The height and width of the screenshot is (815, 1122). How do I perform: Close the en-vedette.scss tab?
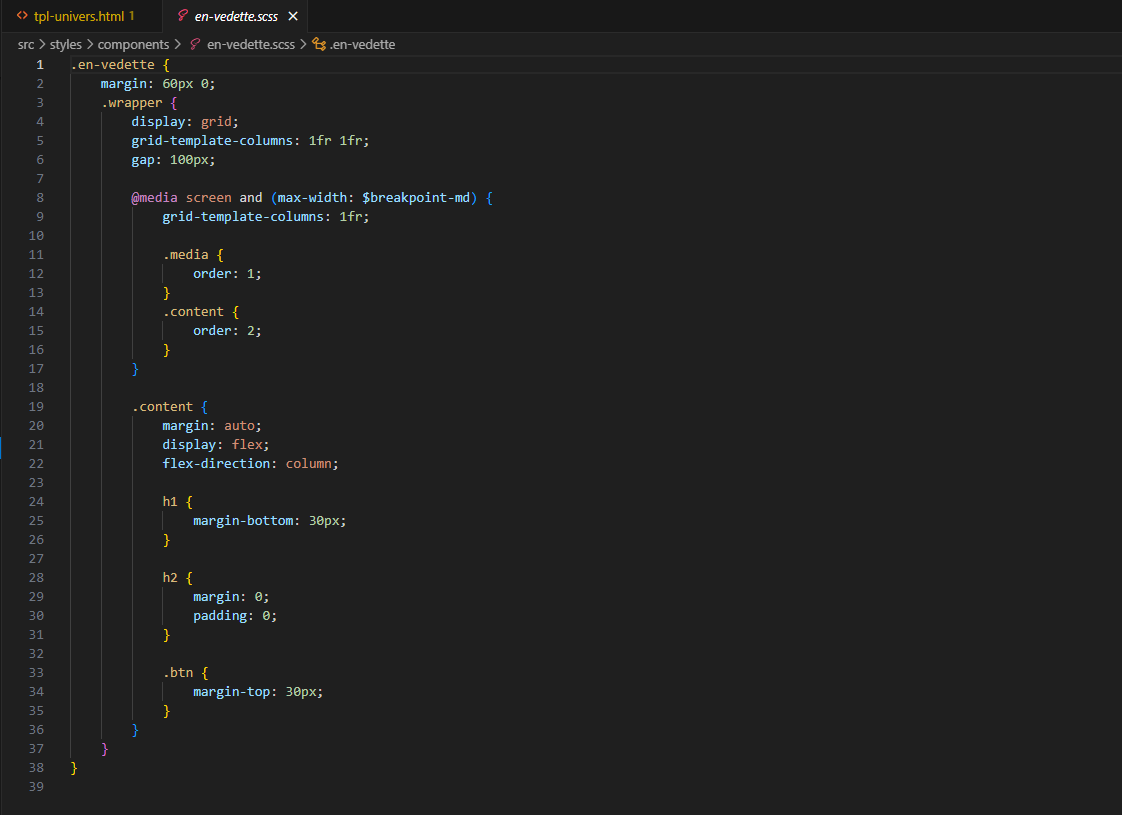291,16
